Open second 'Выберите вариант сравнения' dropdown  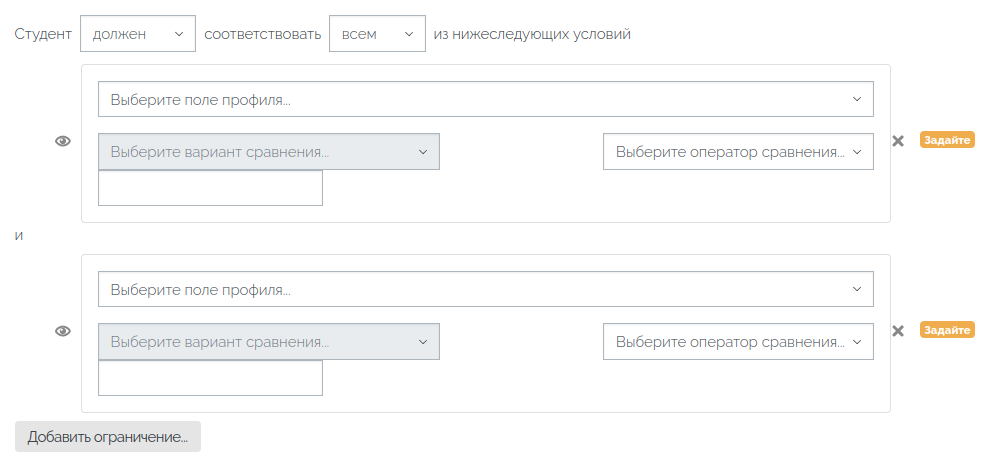[269, 341]
